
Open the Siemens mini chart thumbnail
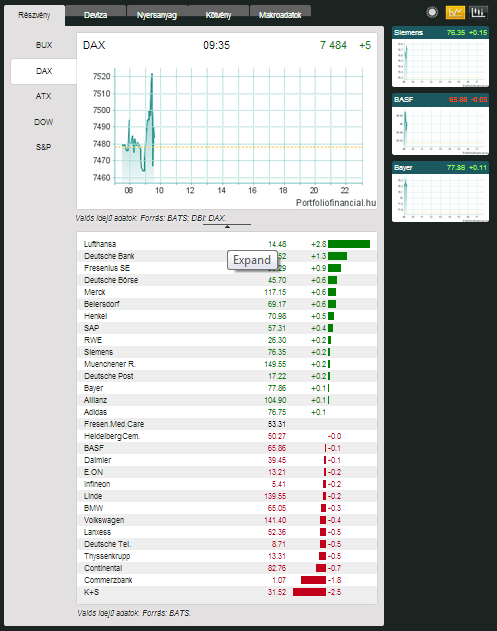click(x=440, y=57)
